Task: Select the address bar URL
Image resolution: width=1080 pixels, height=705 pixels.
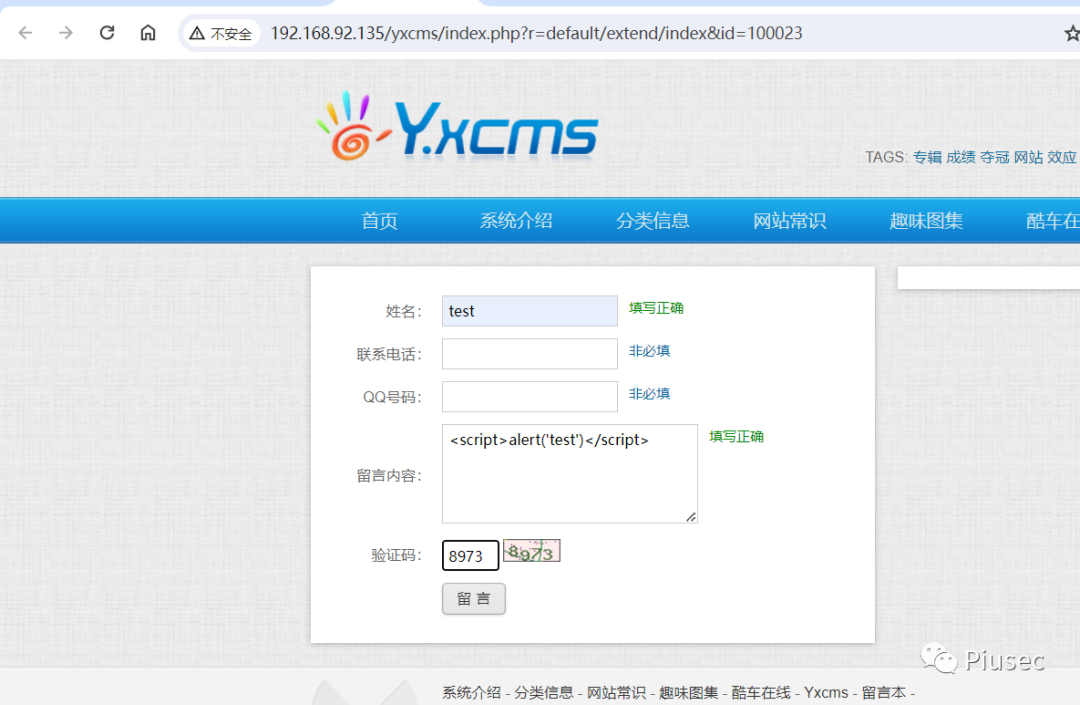Action: point(536,33)
